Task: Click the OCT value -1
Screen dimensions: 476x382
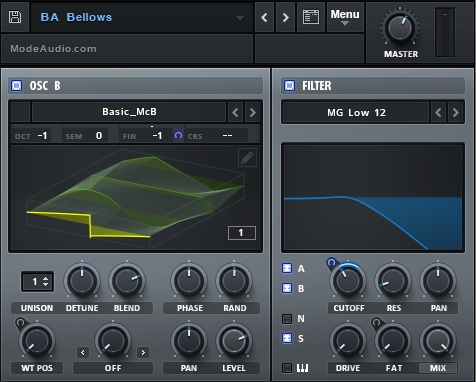Action: pos(43,136)
